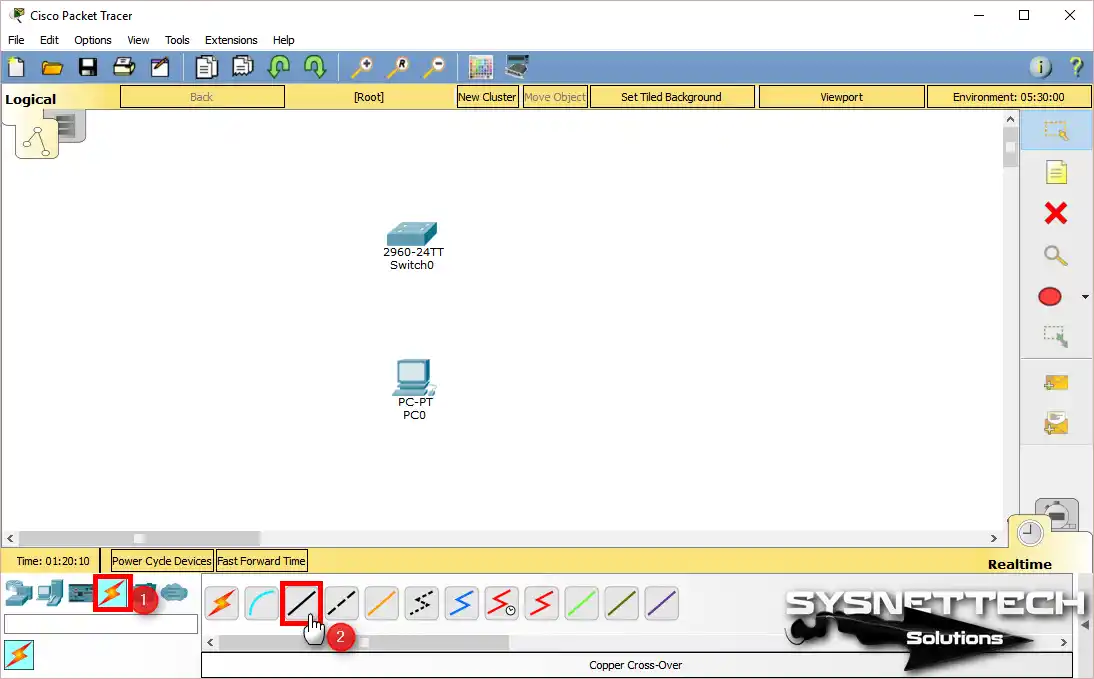Click the Print icon
This screenshot has width=1094, height=679.
(x=124, y=67)
